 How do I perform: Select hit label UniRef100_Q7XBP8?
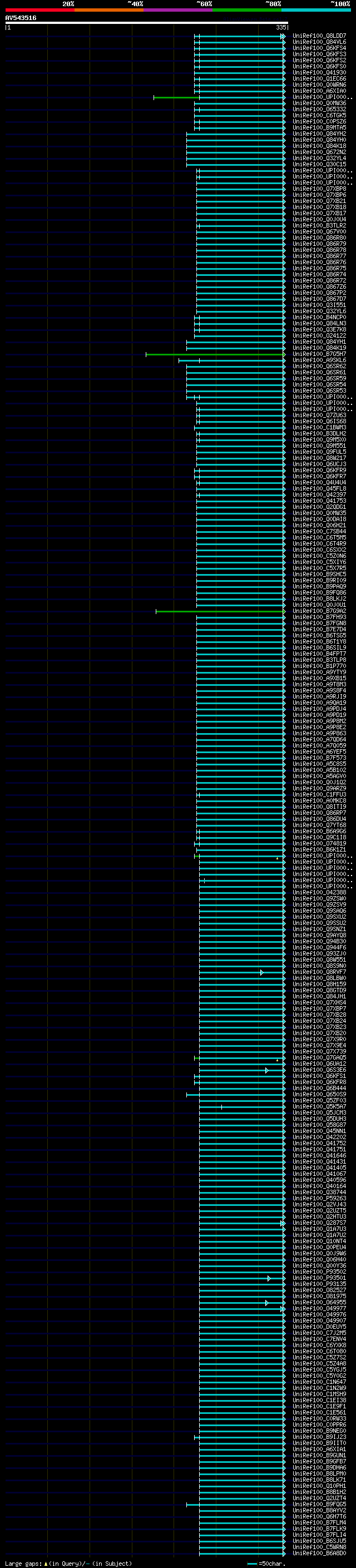click(319, 189)
